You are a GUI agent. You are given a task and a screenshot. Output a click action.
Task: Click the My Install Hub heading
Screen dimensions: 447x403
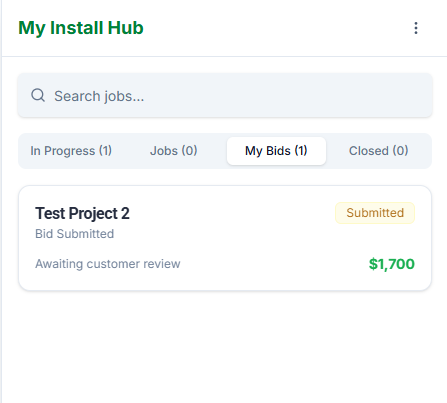pyautogui.click(x=81, y=28)
